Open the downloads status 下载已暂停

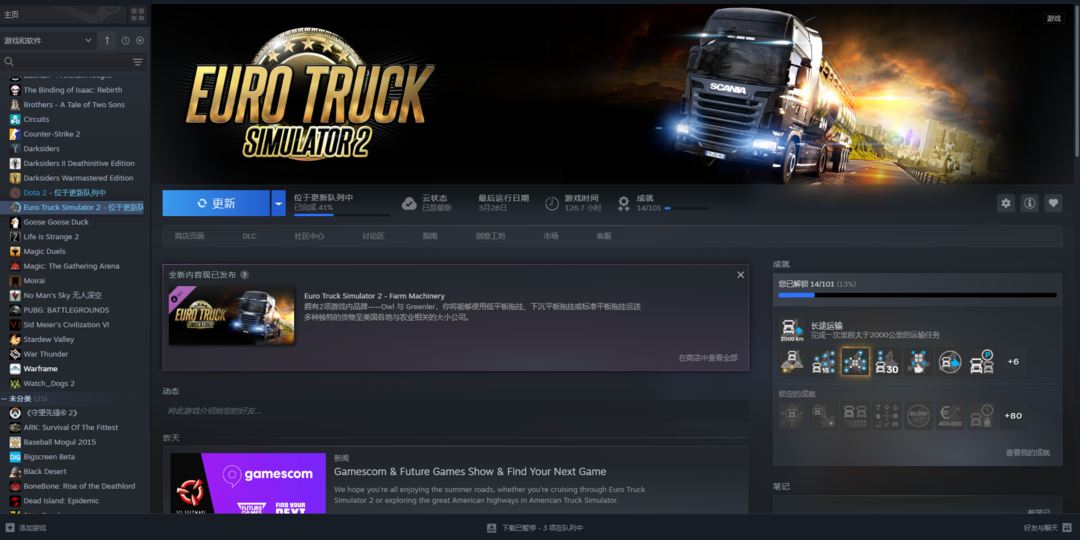(x=535, y=528)
